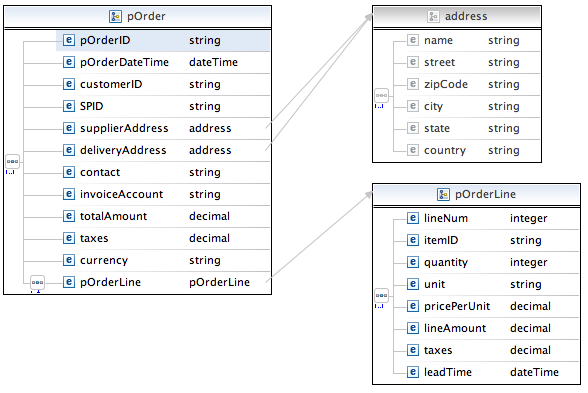This screenshot has height=393, width=588.
Task: Click the sequence compositor in pOrderLine box
Action: pos(381,296)
